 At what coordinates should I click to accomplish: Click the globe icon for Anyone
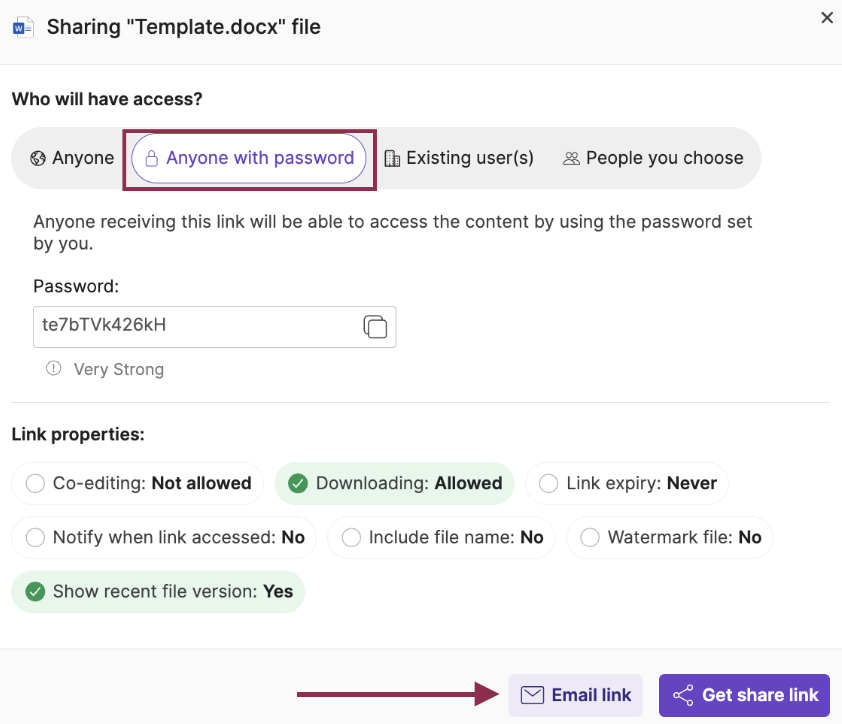tap(38, 158)
